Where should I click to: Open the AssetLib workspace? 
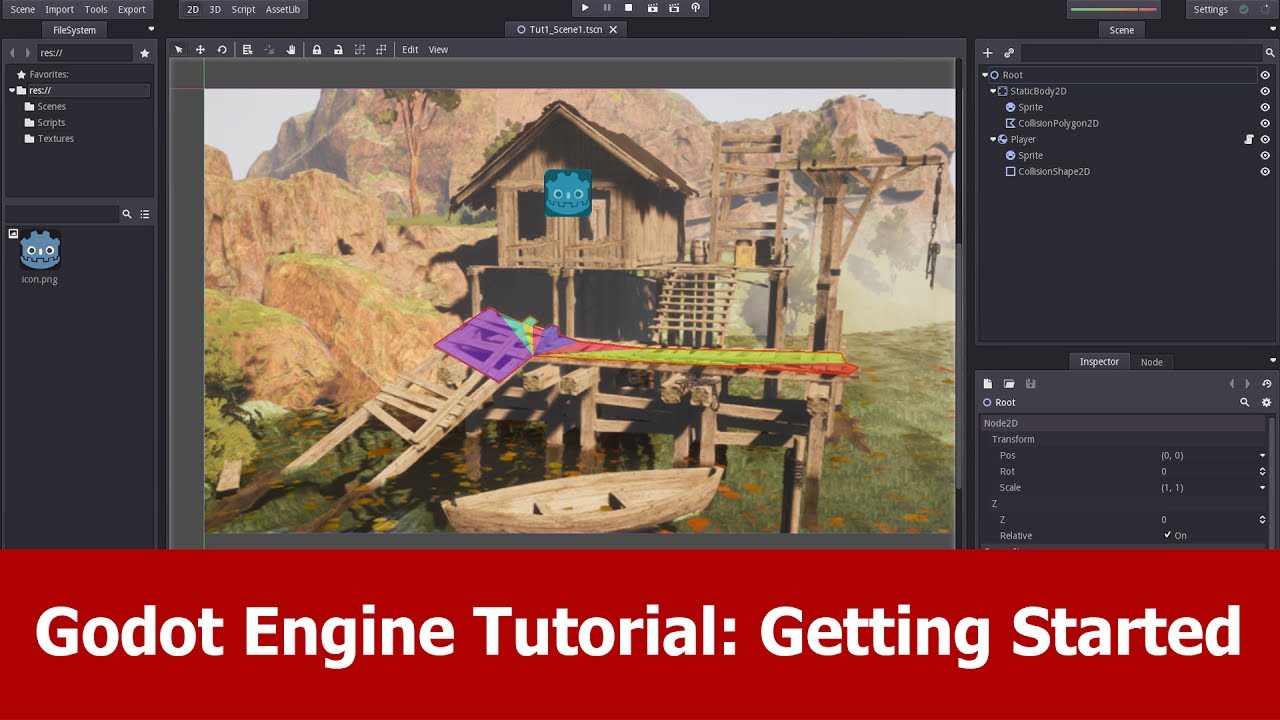pos(283,9)
